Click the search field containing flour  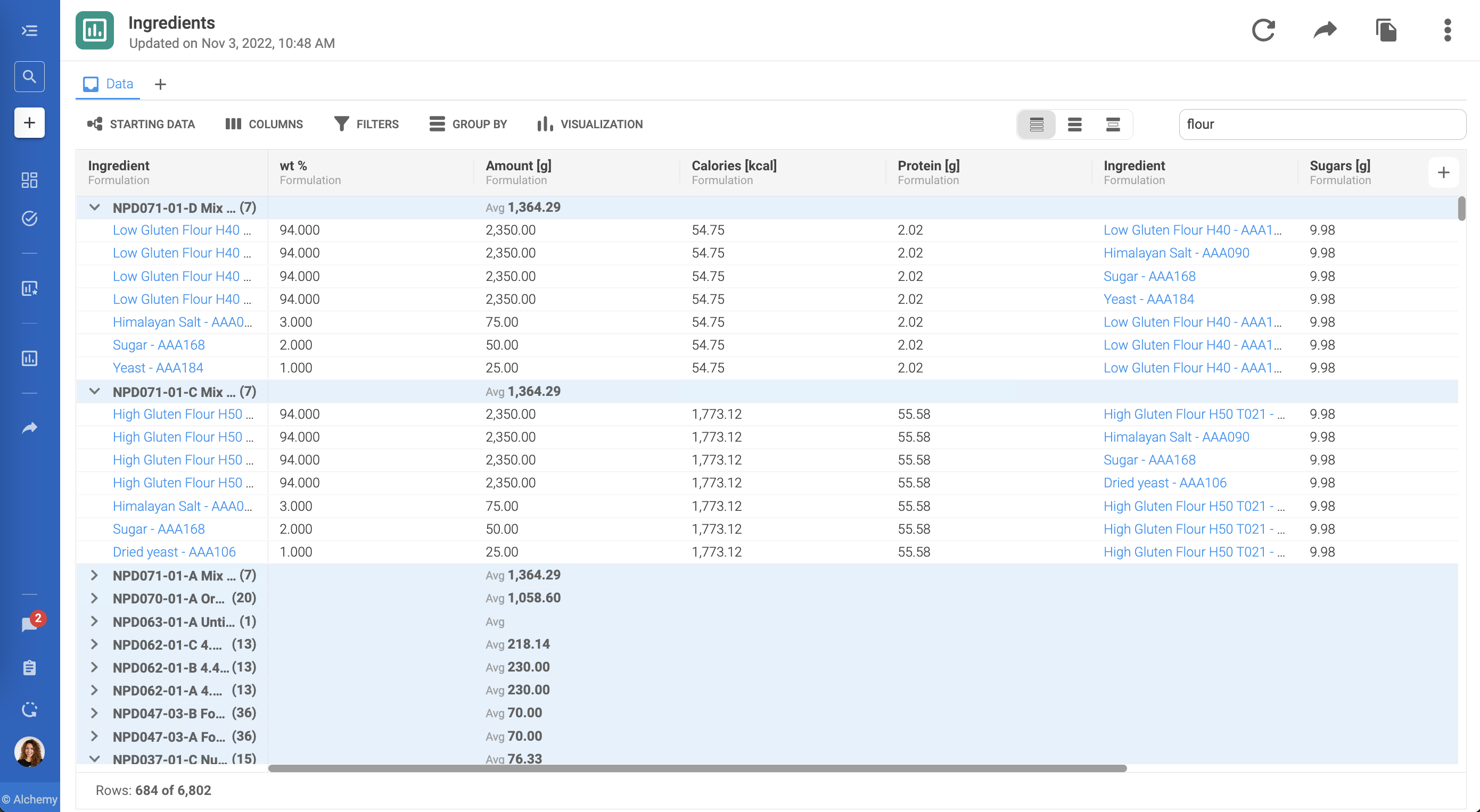pos(1322,125)
